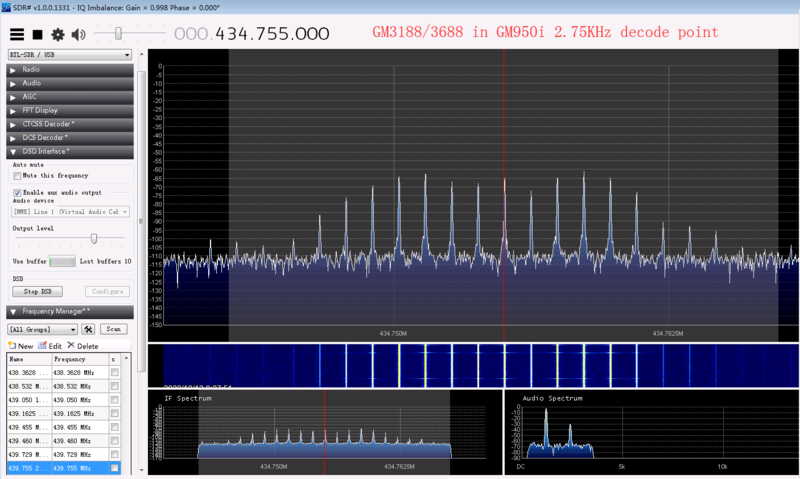Click the Frequency column header
800x479 pixels.
coord(80,359)
